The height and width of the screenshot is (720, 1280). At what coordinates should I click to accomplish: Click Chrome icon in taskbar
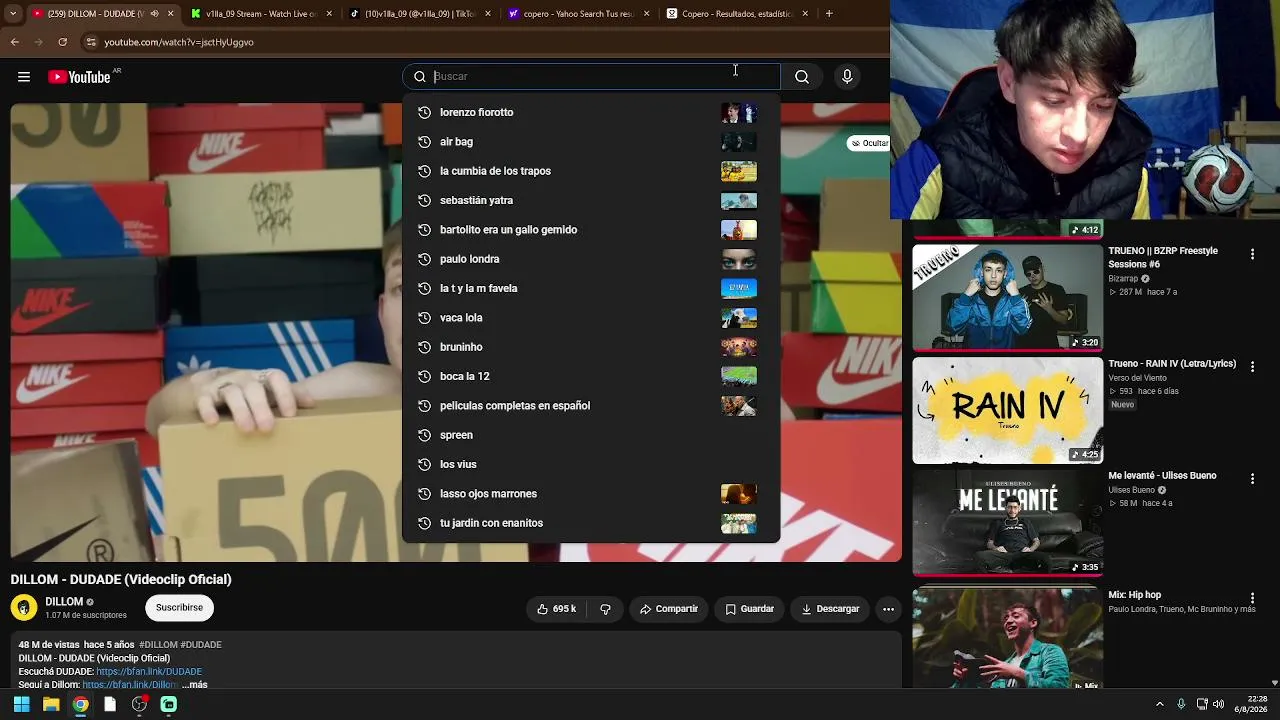pos(80,704)
